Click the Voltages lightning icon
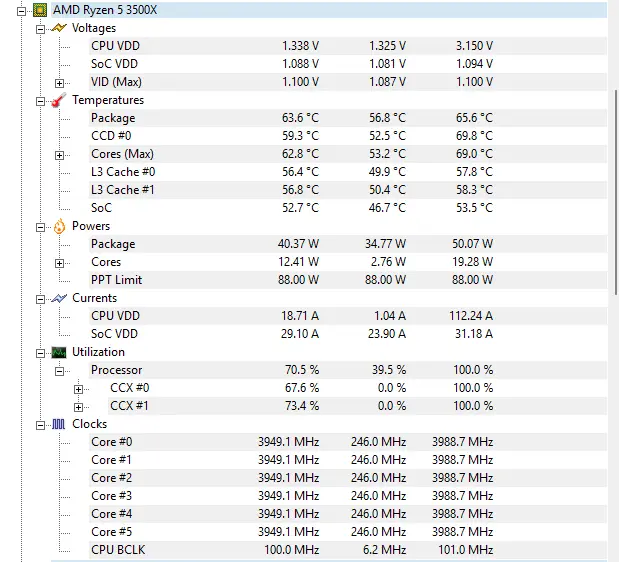Image resolution: width=619 pixels, height=562 pixels. (x=59, y=28)
